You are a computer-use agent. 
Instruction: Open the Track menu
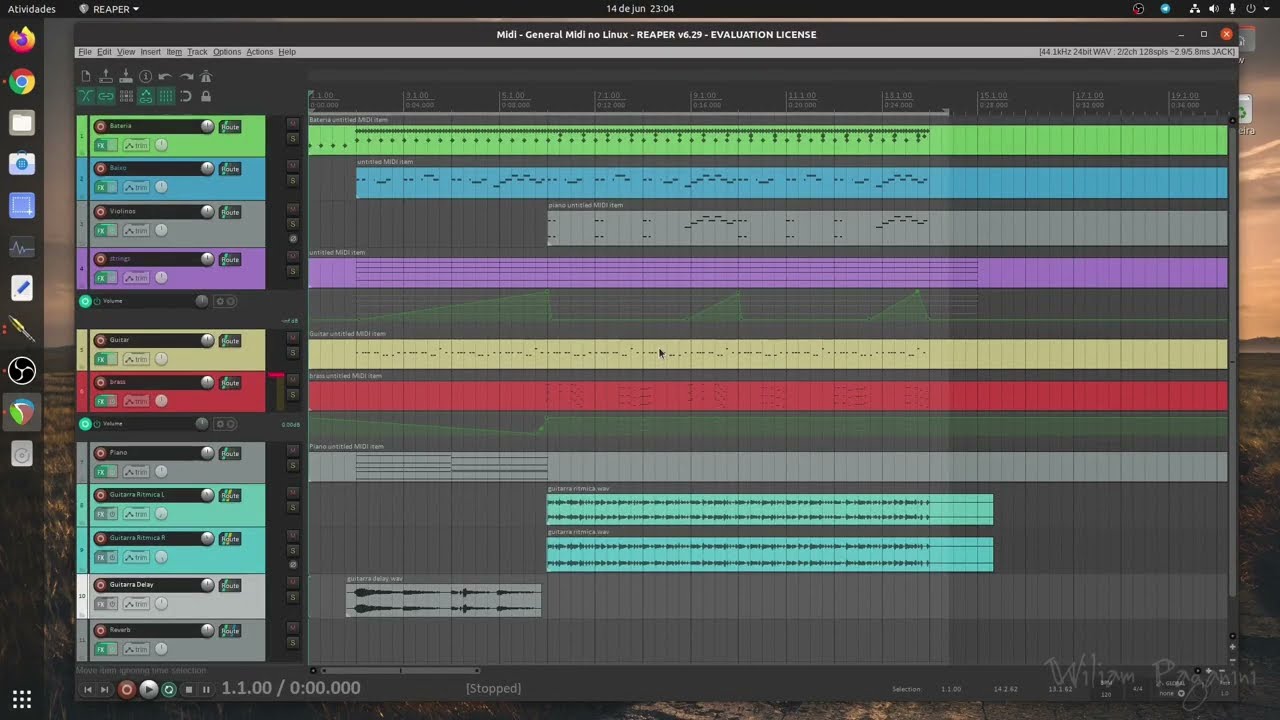click(x=197, y=52)
